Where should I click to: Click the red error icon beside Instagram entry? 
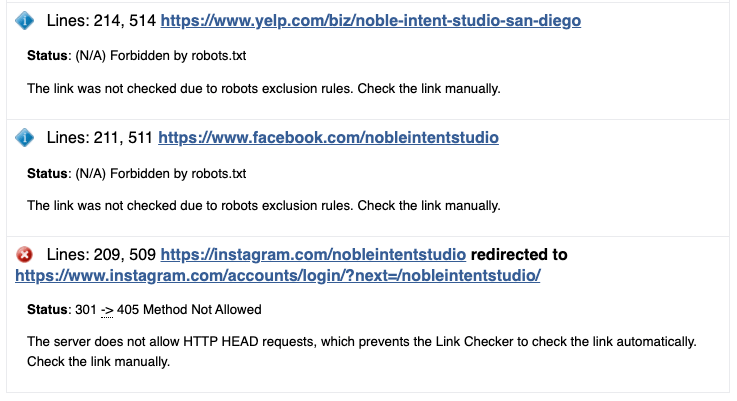pyautogui.click(x=25, y=255)
